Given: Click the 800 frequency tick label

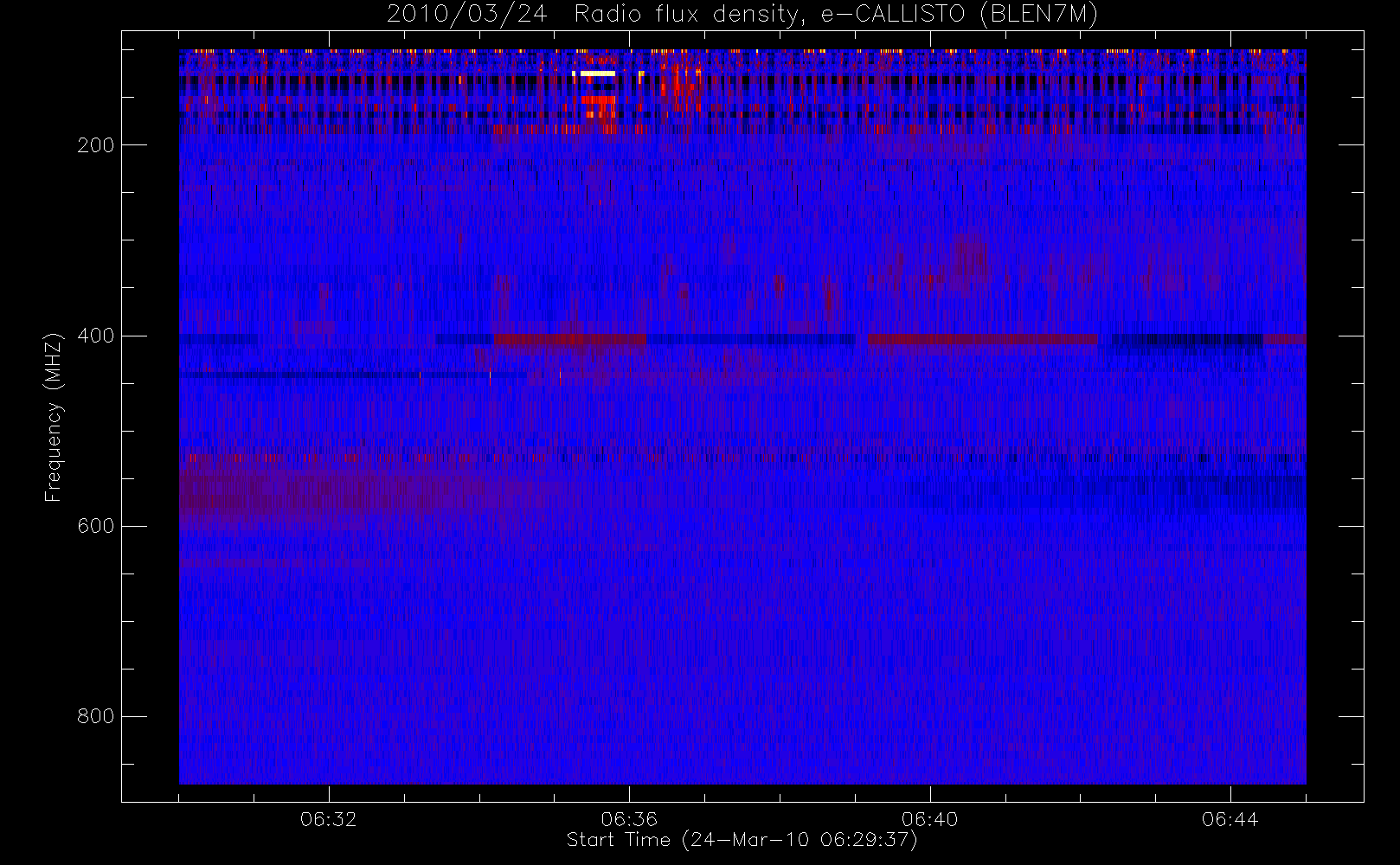Looking at the screenshot, I should pyautogui.click(x=96, y=716).
